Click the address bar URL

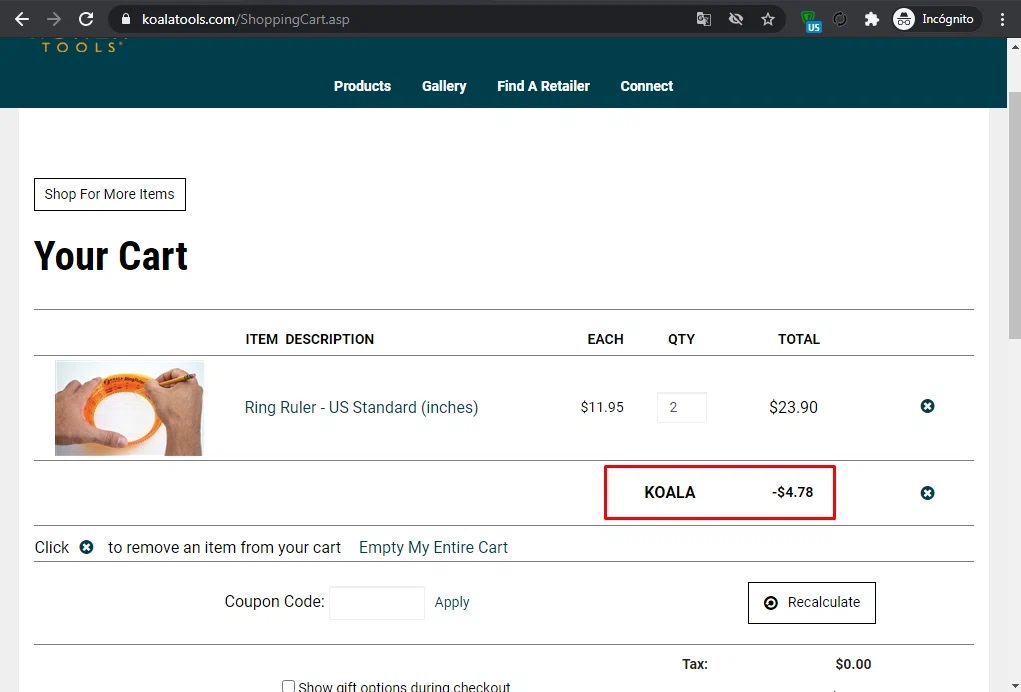(245, 20)
